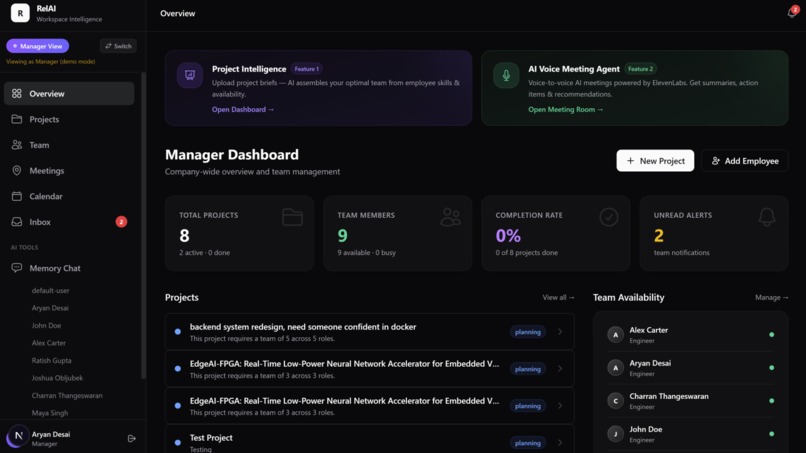
Task: Click the Aryan Desai profile avatar
Action: 18,437
